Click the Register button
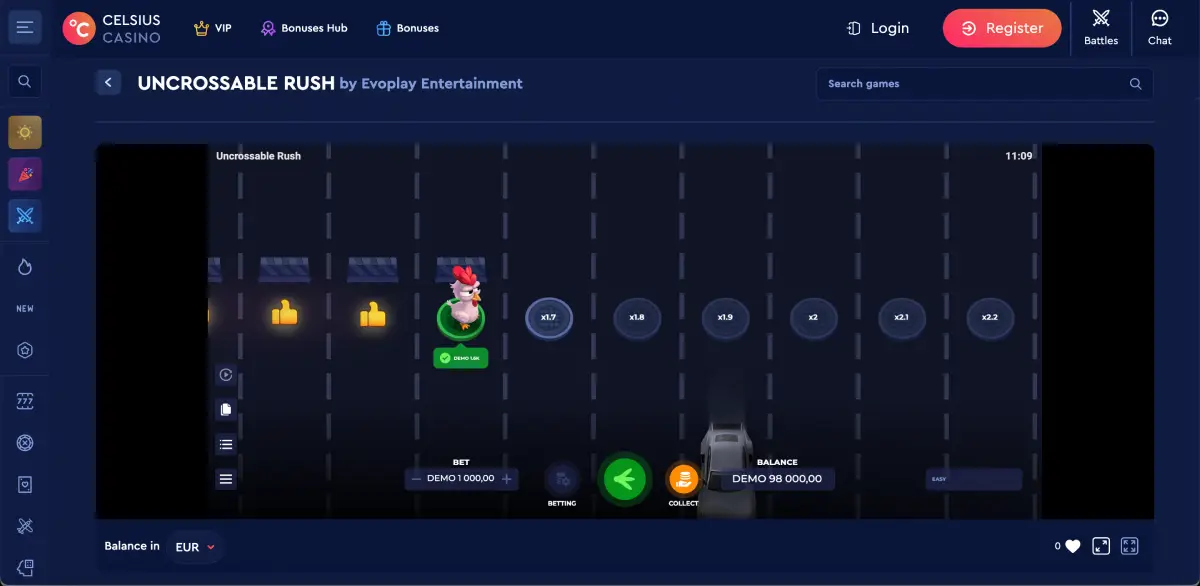The image size is (1200, 586). [x=1002, y=28]
